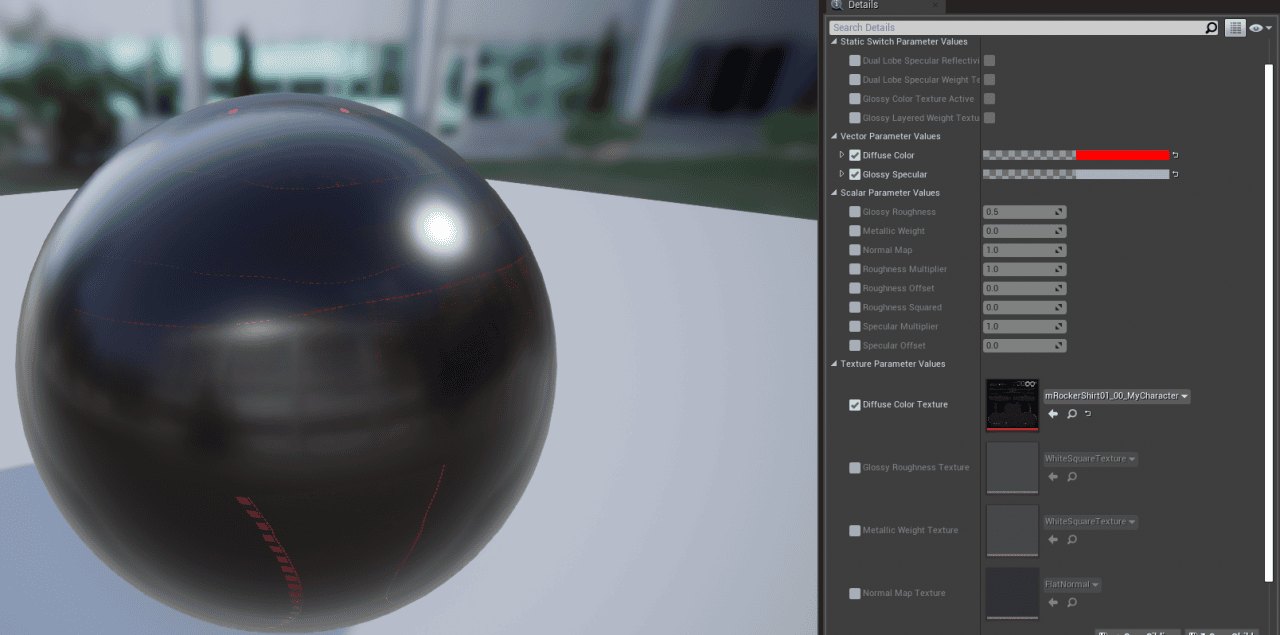Reset Diffuse Color Texture to default
The width and height of the screenshot is (1280, 635).
coord(1088,414)
